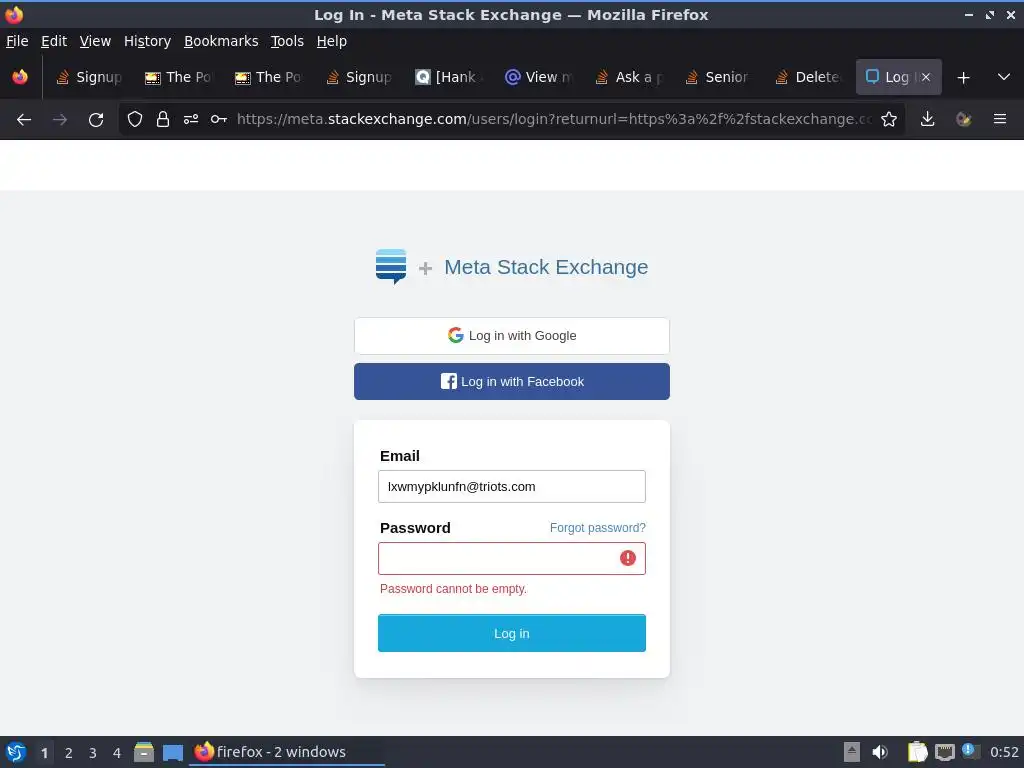This screenshot has height=768, width=1024.
Task: Open tracking protection shield icon
Action: 135,119
